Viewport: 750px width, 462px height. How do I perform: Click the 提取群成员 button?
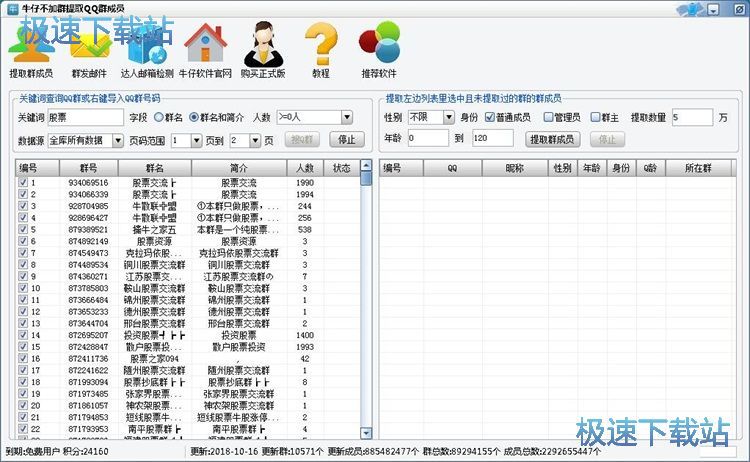552,140
